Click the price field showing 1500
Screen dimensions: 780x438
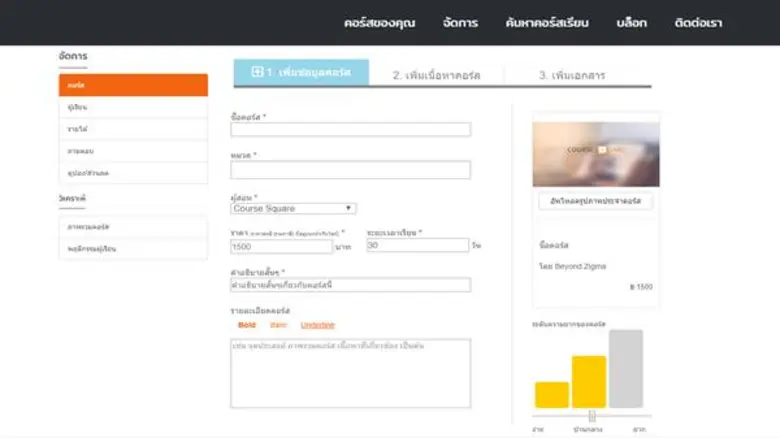click(281, 246)
